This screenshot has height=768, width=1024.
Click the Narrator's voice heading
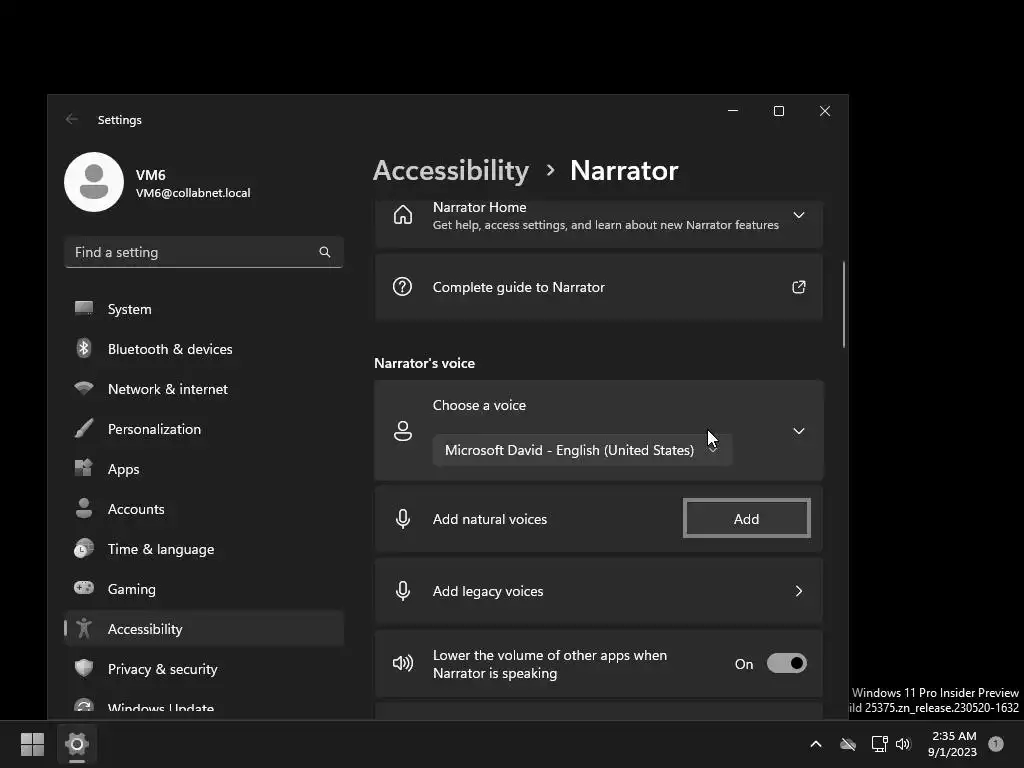tap(424, 363)
